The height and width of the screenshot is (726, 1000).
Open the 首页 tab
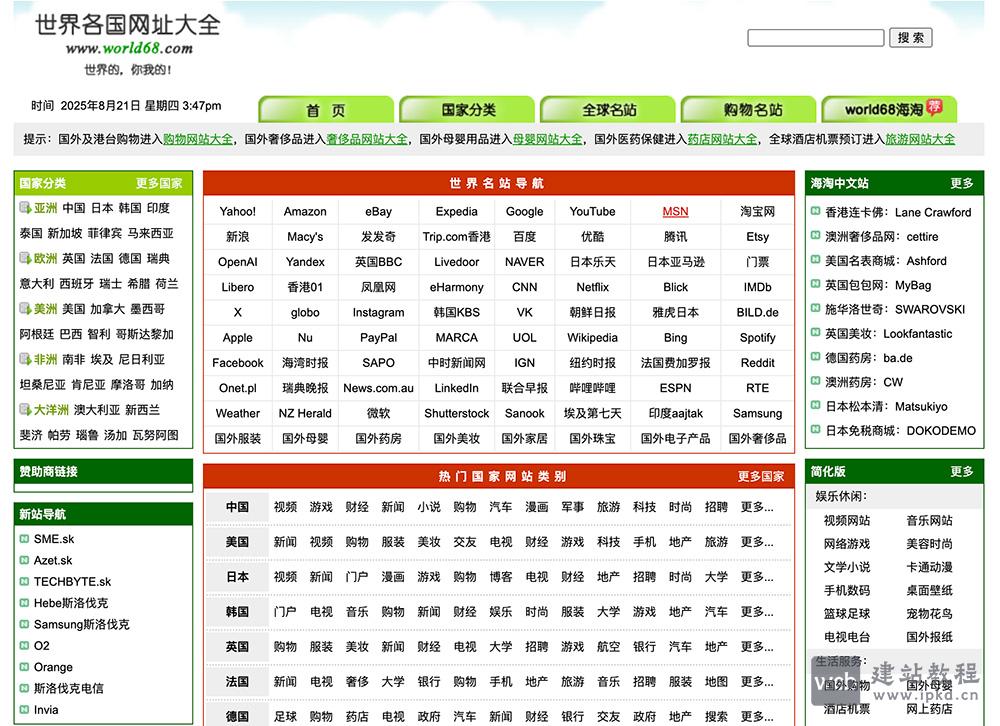pos(326,110)
